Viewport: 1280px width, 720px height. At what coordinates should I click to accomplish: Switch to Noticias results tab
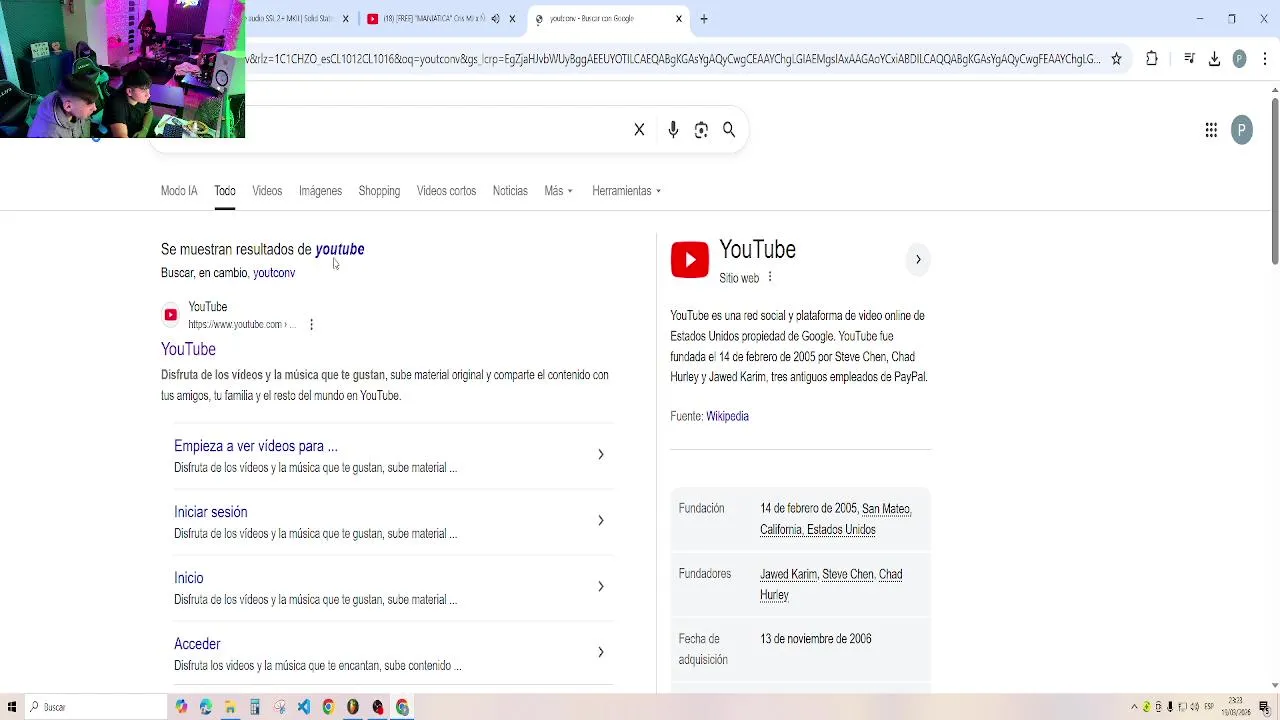(x=510, y=191)
